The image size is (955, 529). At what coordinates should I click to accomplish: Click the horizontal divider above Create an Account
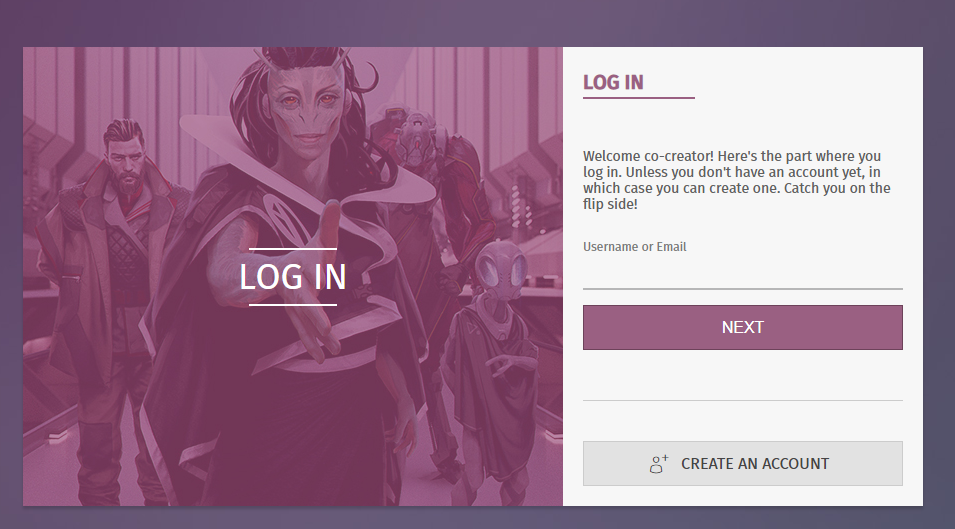(742, 400)
